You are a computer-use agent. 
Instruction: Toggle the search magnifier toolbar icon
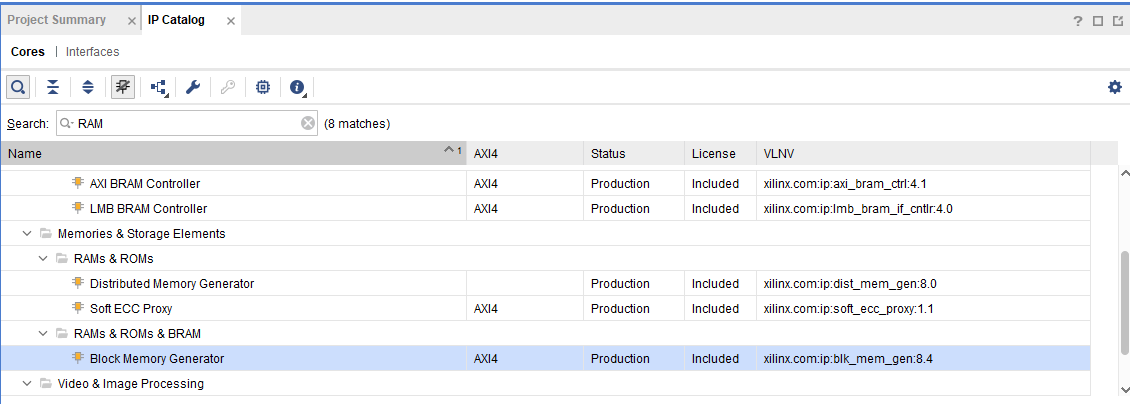tap(18, 87)
